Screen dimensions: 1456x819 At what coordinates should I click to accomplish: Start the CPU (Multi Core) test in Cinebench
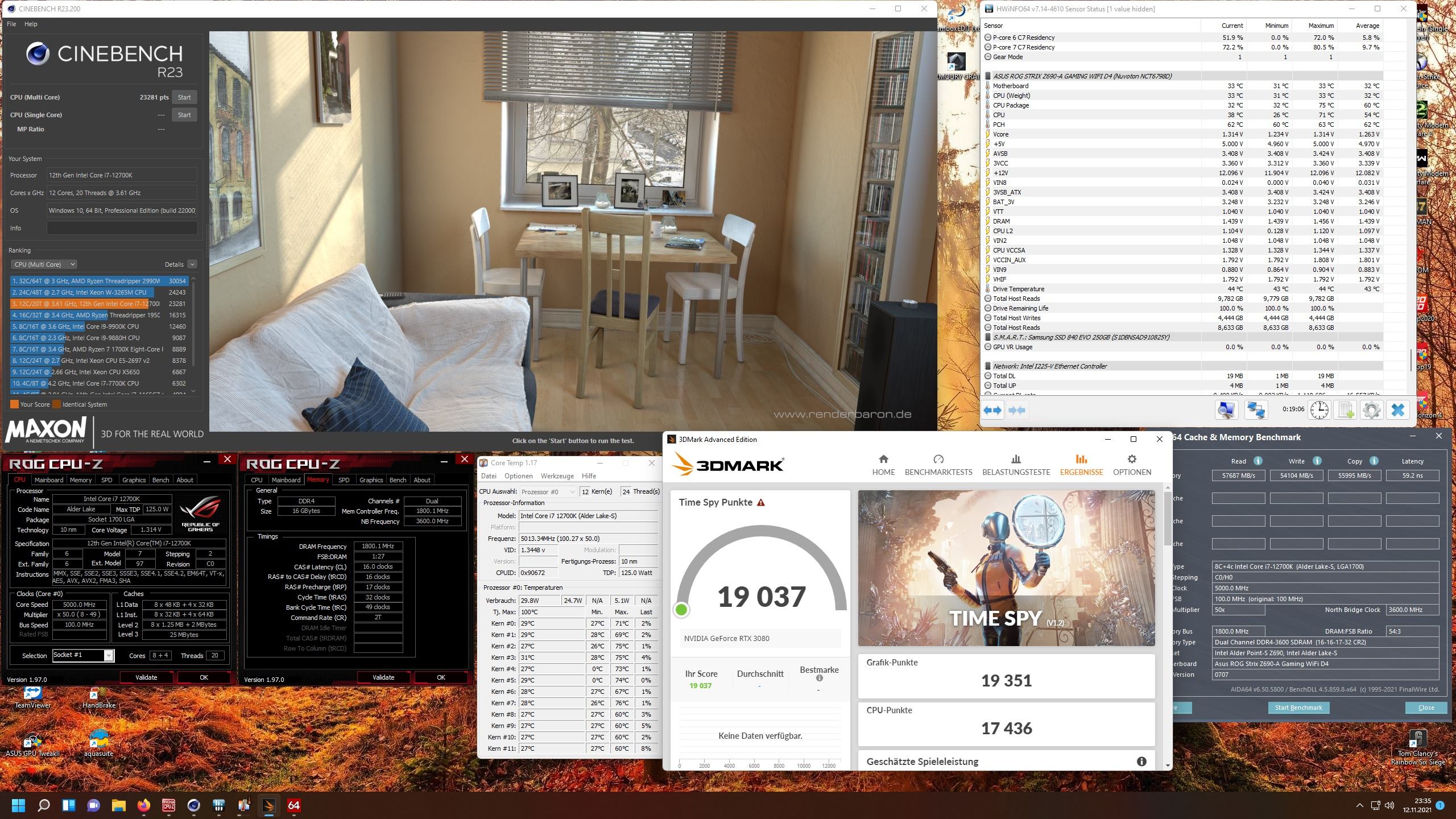[184, 97]
